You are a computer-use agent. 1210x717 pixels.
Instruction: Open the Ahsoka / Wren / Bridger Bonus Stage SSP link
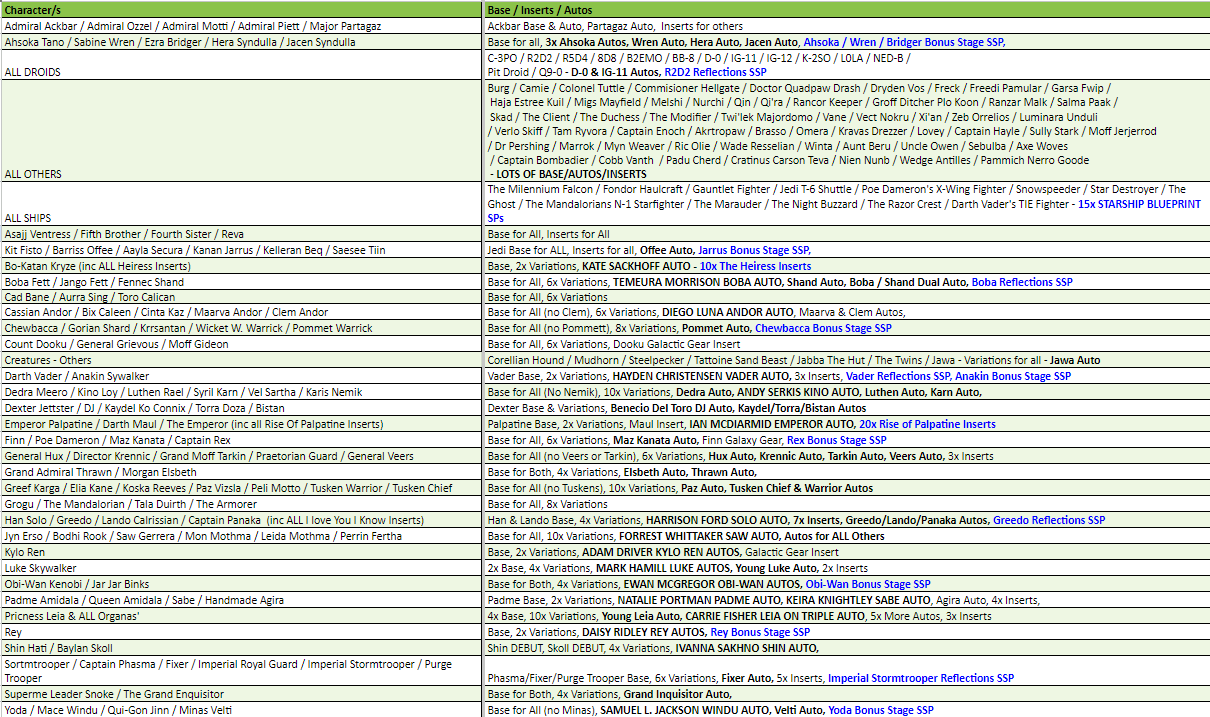pyautogui.click(x=903, y=42)
